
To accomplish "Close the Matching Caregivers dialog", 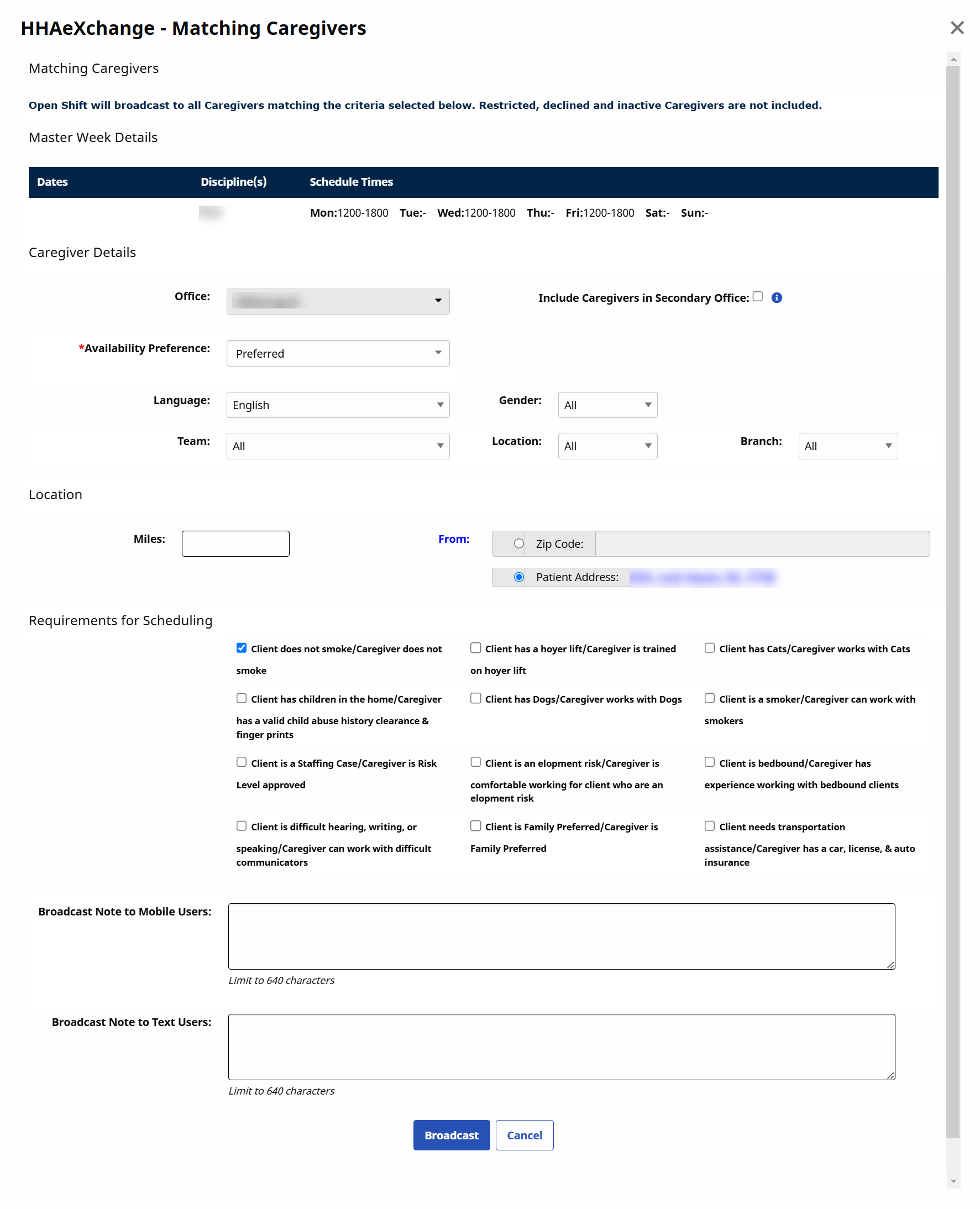I will click(956, 28).
